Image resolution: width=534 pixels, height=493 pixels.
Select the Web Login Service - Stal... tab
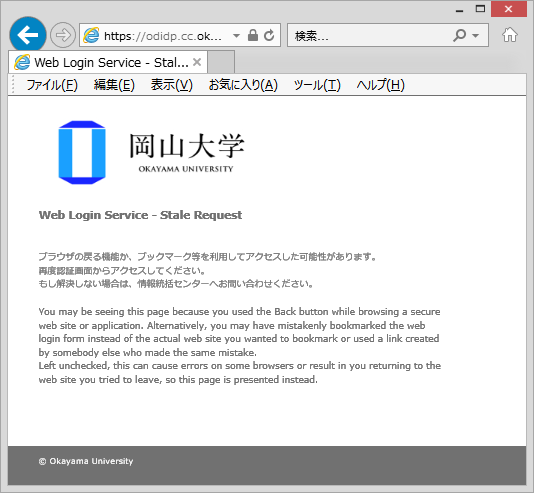(108, 62)
